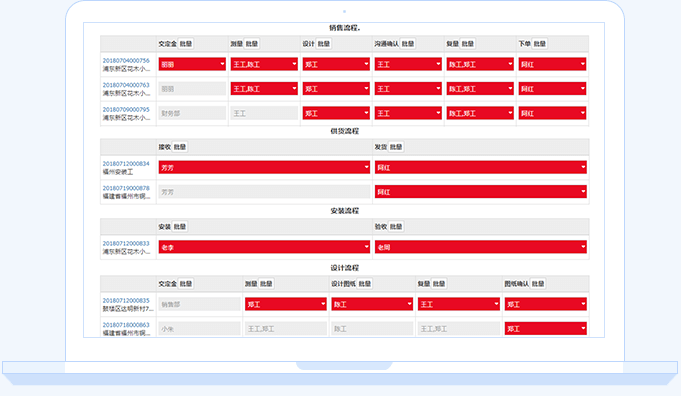Click 批量 button beside 验收 header
Viewport: 681px width, 396px height.
tap(396, 227)
